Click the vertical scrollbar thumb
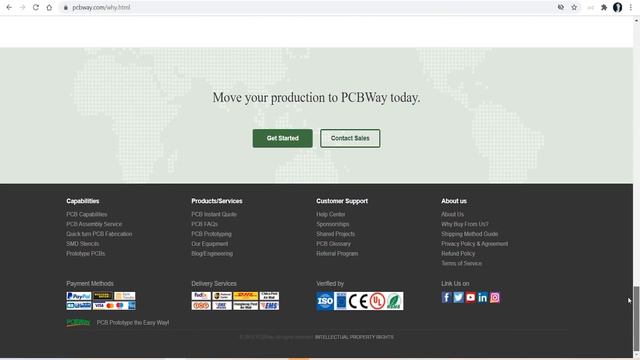Screen dimensions: 640x360 (x=636, y=320)
